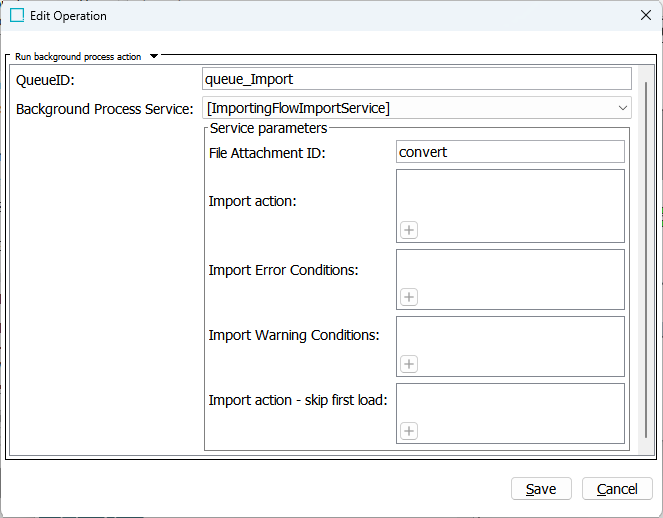Focus the QueueID input field
Viewport: 663px width, 518px height.
pos(416,79)
